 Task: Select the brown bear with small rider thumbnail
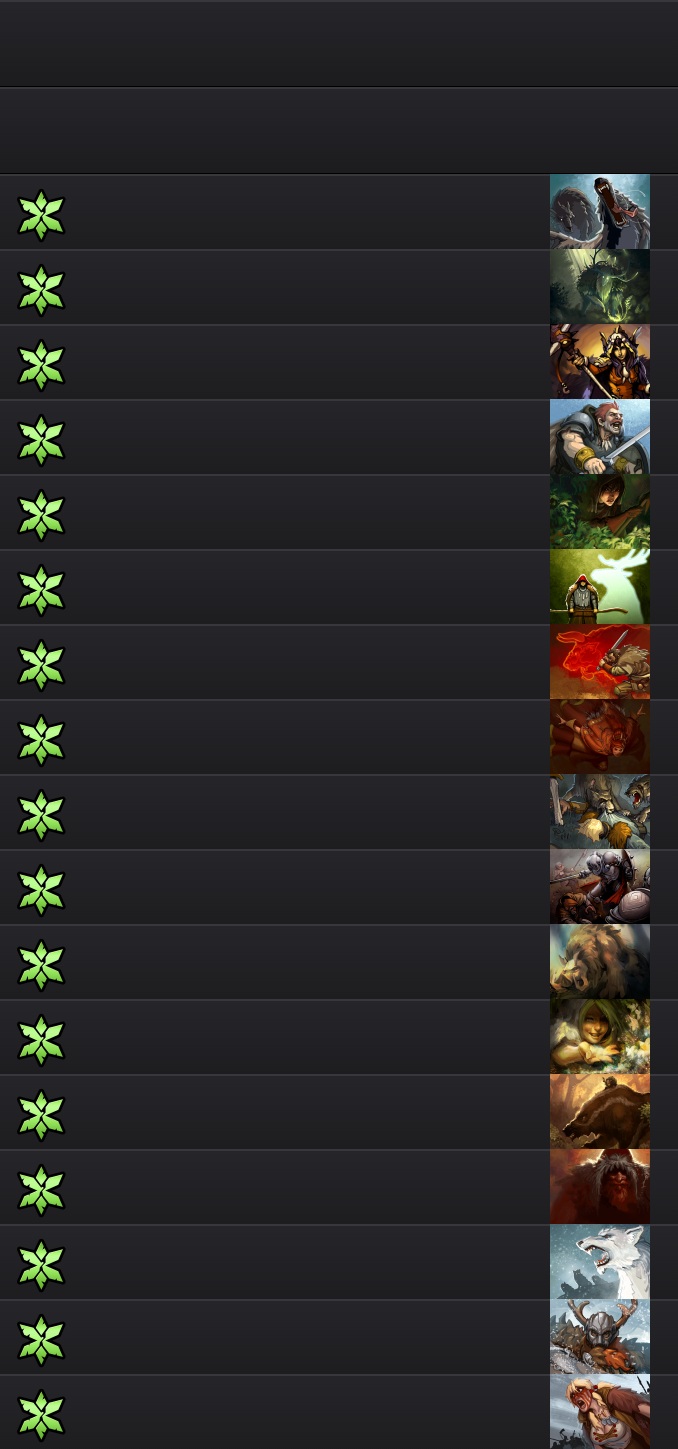tap(600, 1112)
